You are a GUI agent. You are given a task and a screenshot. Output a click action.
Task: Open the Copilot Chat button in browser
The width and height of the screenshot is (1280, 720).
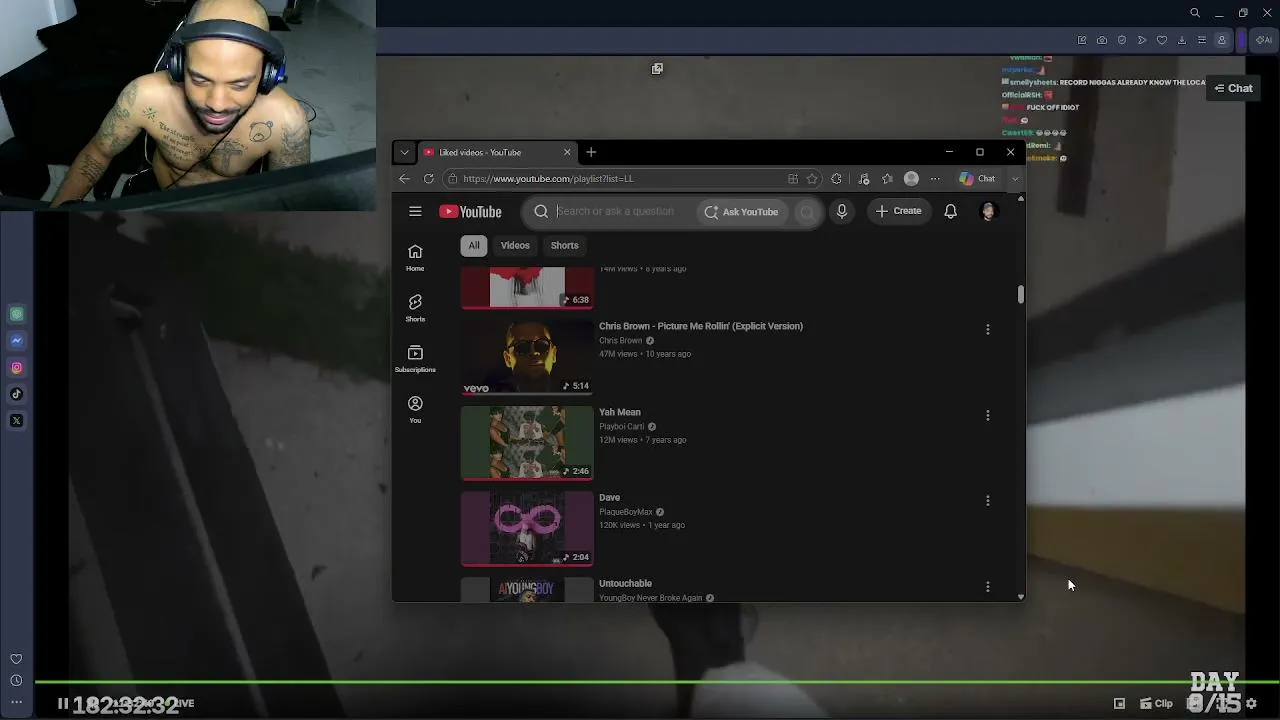[977, 179]
